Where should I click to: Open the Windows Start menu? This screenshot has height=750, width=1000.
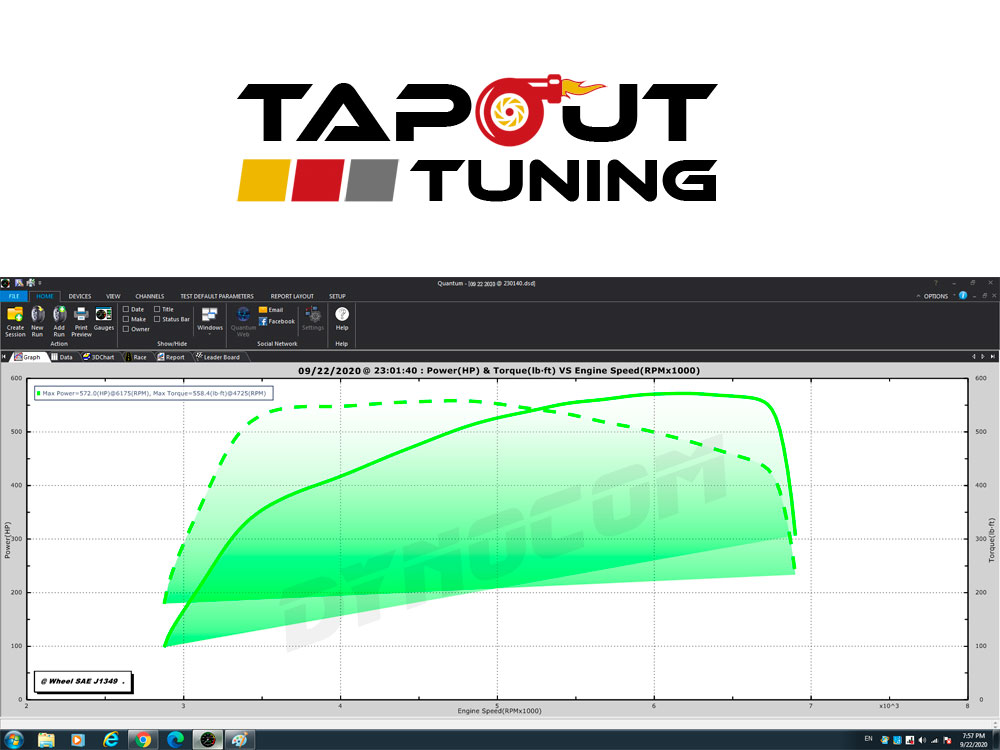pos(13,740)
